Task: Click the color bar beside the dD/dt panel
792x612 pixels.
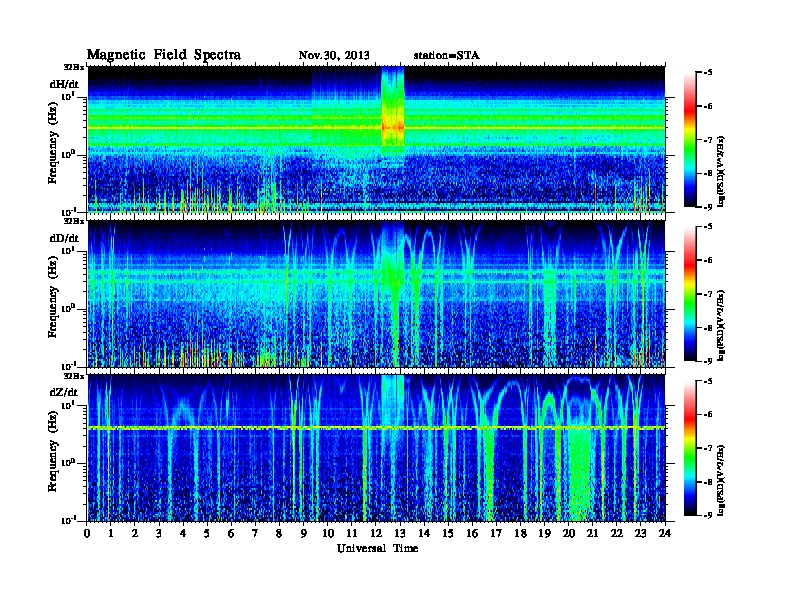Action: coord(690,293)
